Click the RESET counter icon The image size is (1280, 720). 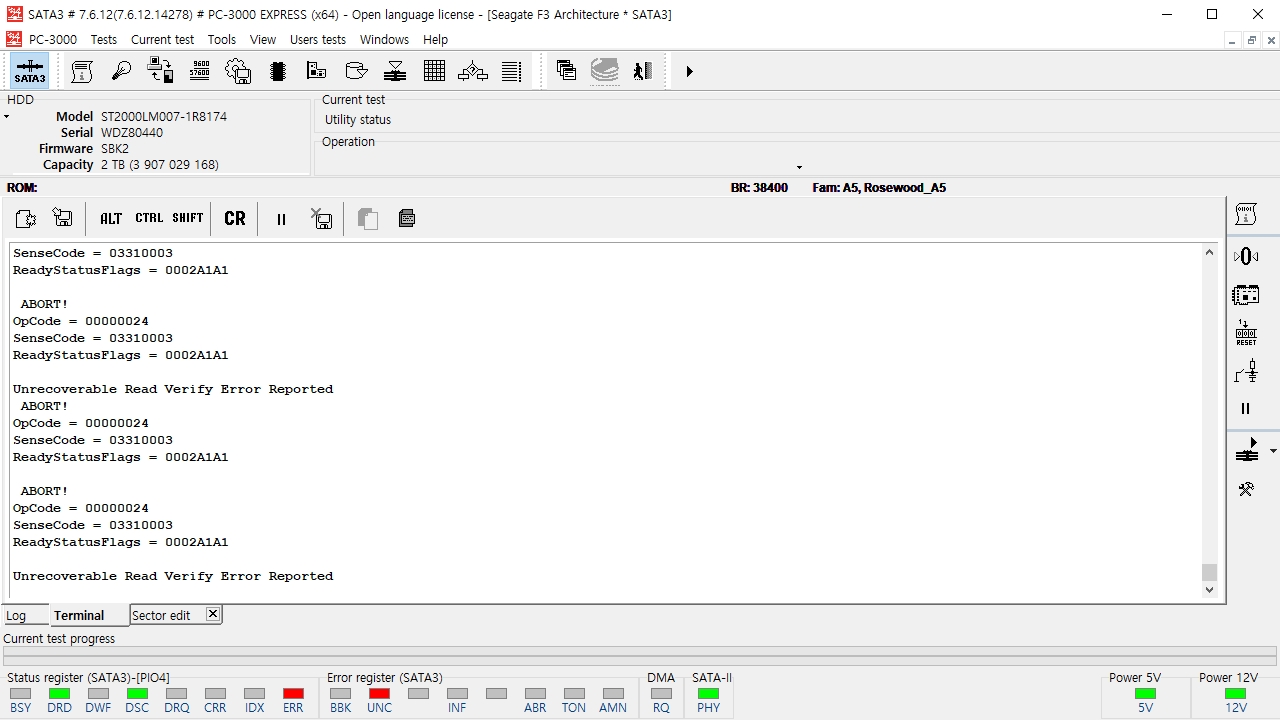tap(1246, 333)
